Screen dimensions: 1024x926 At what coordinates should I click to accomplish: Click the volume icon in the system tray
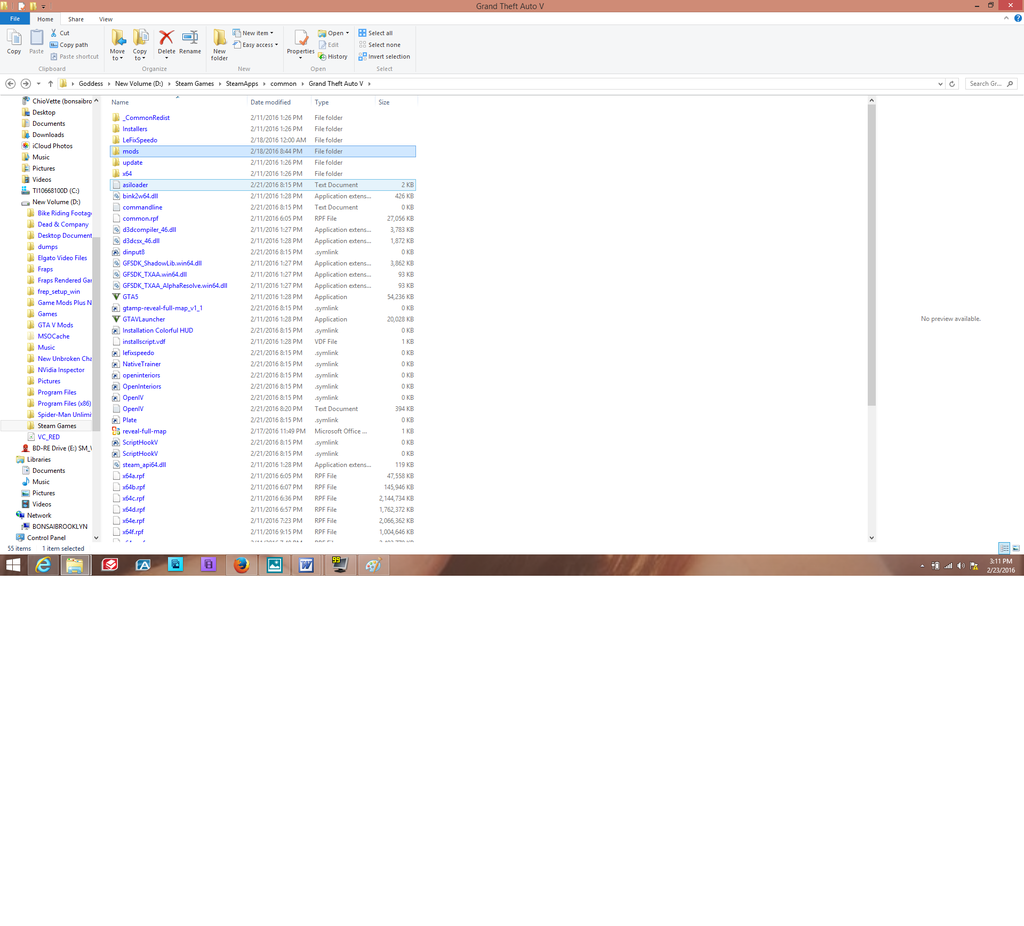pyautogui.click(x=961, y=565)
